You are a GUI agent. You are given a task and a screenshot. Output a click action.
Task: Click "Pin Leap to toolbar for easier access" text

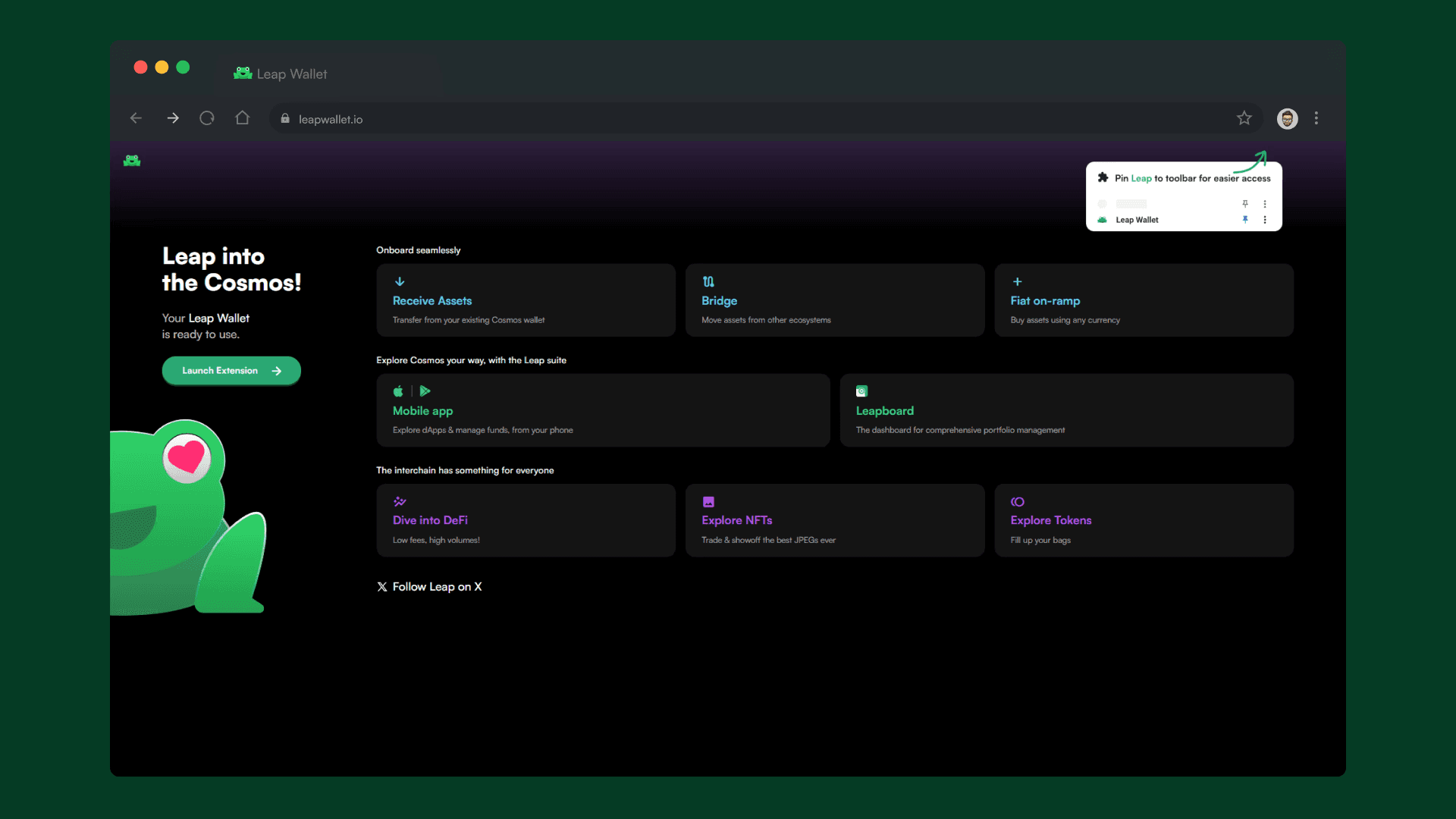point(1192,178)
